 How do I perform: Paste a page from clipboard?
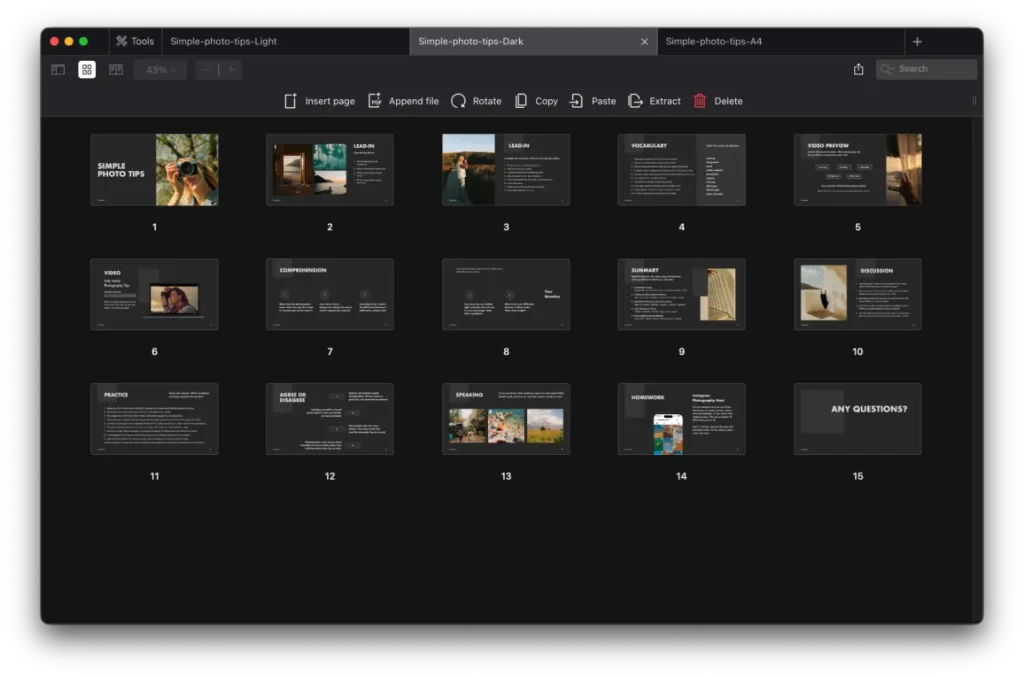coord(593,101)
